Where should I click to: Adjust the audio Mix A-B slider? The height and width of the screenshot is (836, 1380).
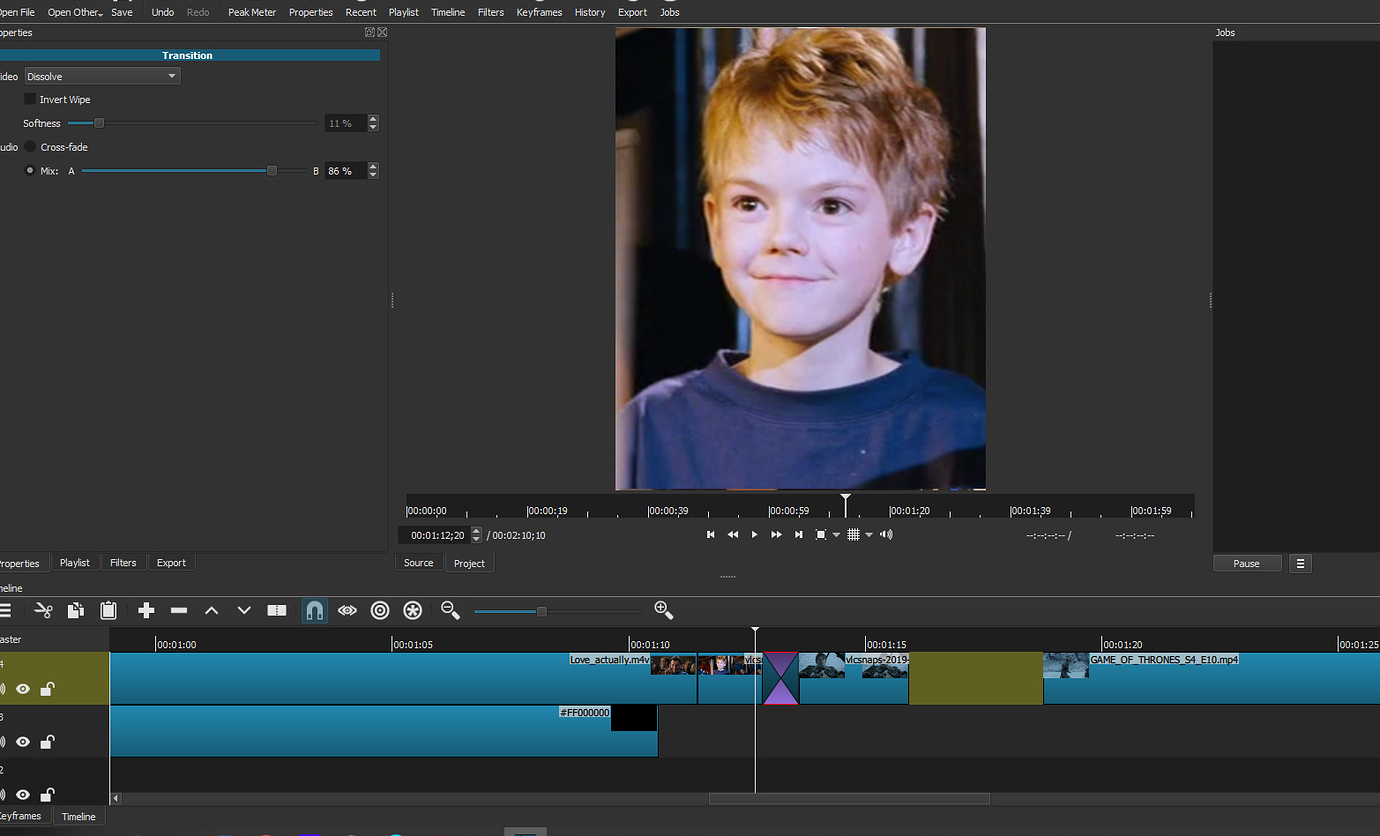point(194,171)
